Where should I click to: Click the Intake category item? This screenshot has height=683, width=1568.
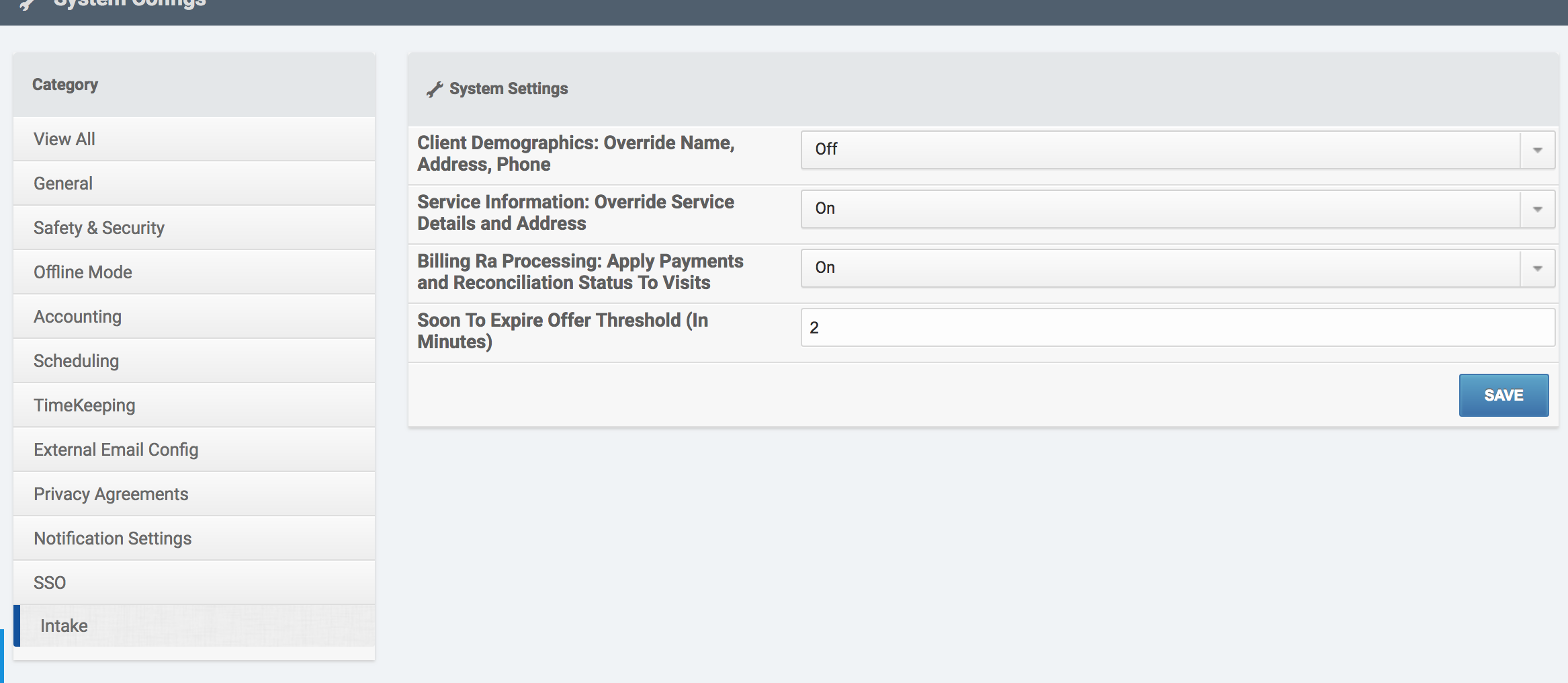click(x=64, y=626)
